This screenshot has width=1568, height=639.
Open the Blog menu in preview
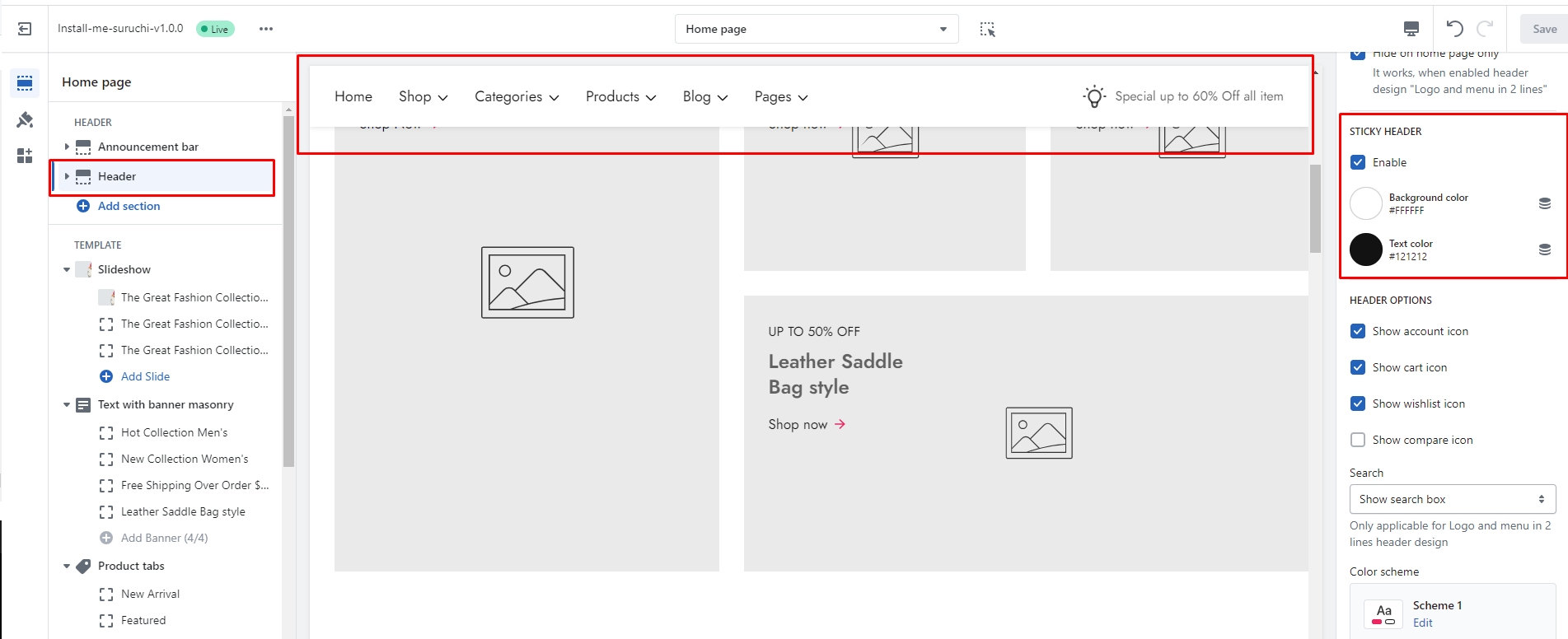pyautogui.click(x=704, y=97)
